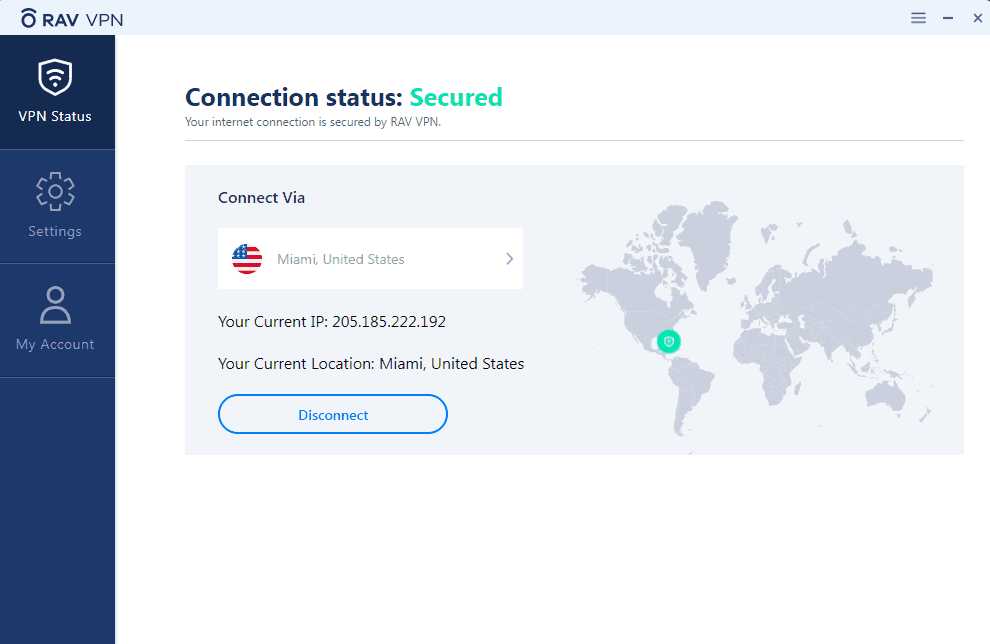Image resolution: width=990 pixels, height=644 pixels.
Task: Click the VPN Status shield icon
Action: tap(55, 77)
